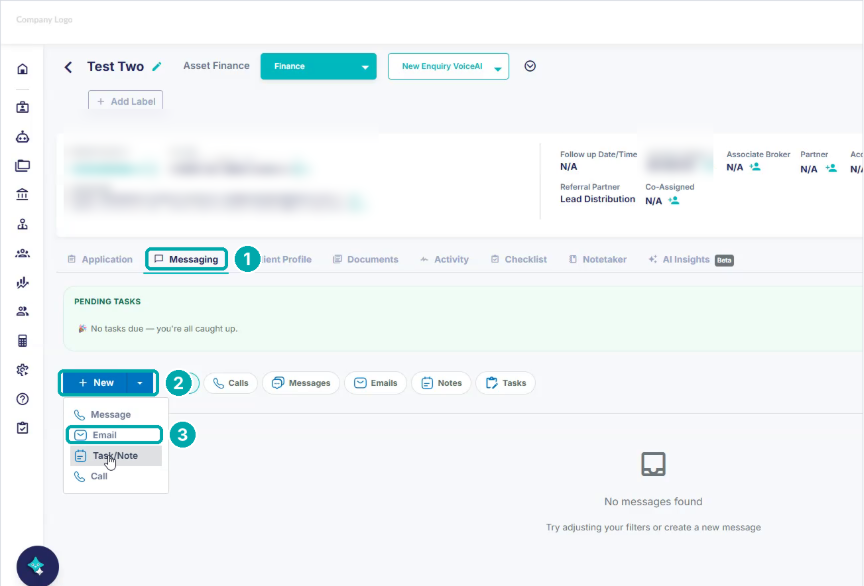Choose Call from the New menu
Screen dimensions: 864x586
(116, 476)
